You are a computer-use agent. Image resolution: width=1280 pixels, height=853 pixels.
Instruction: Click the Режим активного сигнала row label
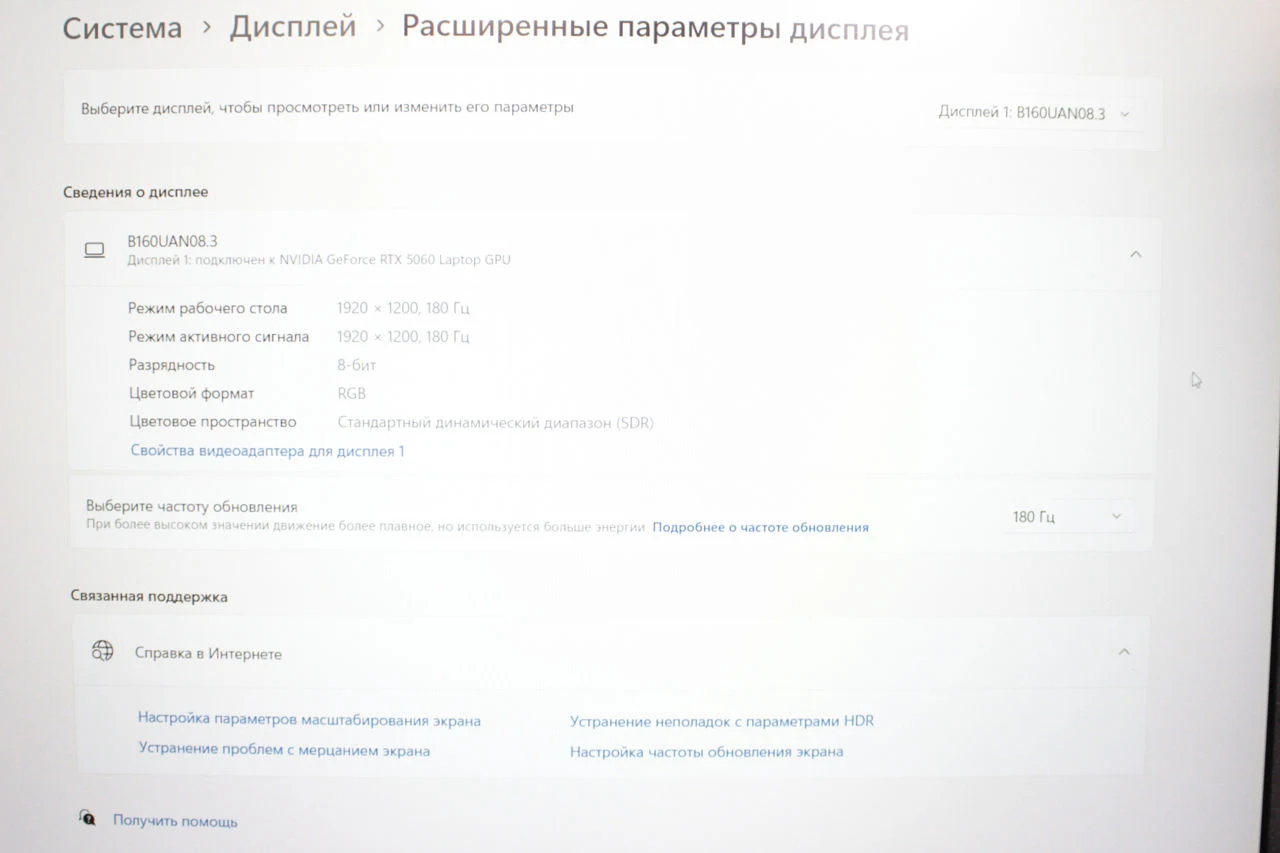click(219, 337)
